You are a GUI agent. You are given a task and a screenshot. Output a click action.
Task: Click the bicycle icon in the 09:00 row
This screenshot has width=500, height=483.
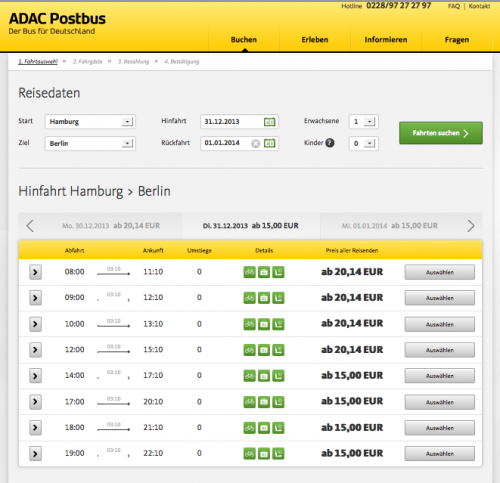pyautogui.click(x=249, y=298)
